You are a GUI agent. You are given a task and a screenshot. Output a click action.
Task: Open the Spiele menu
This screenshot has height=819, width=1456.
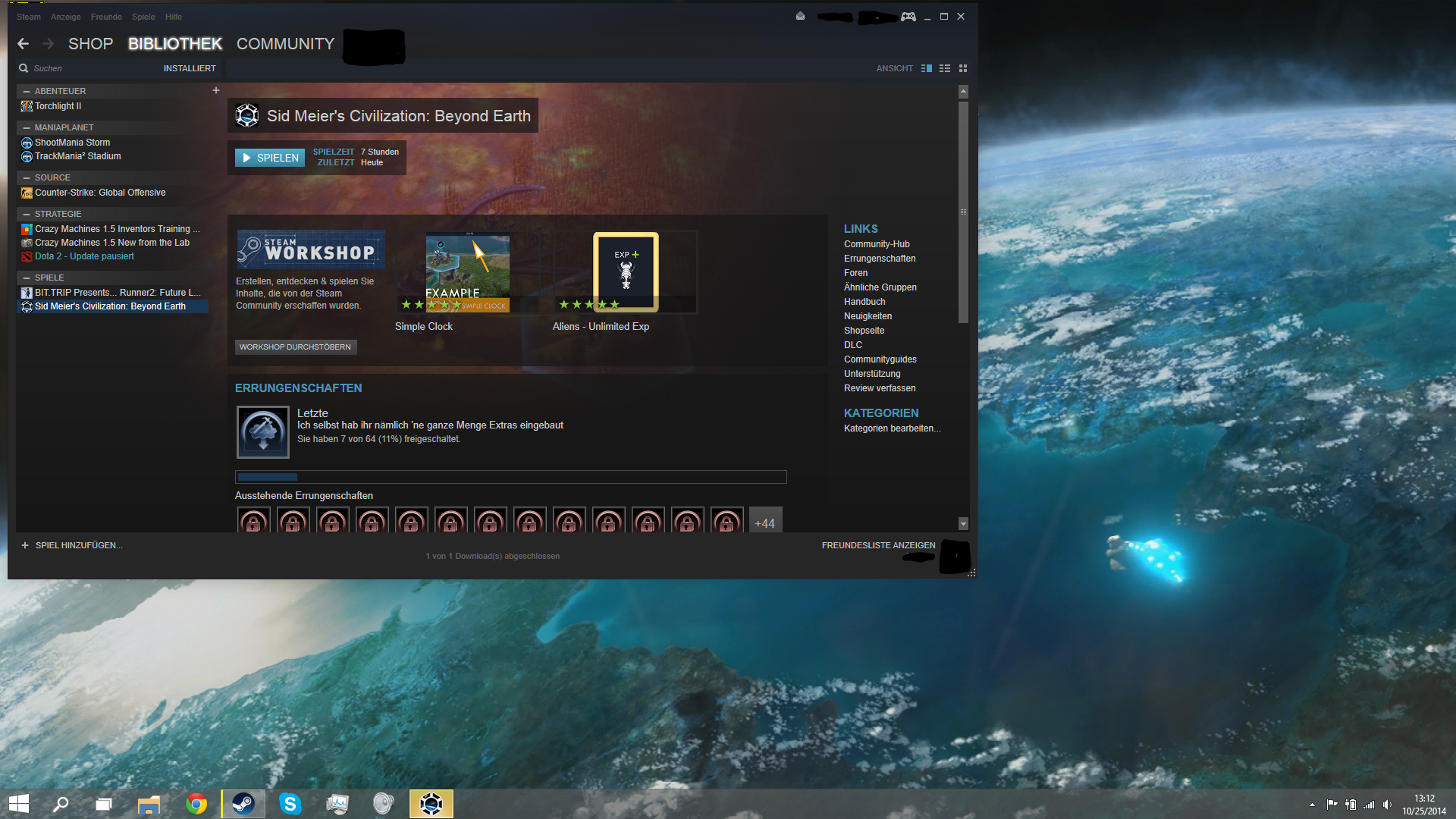coord(143,17)
